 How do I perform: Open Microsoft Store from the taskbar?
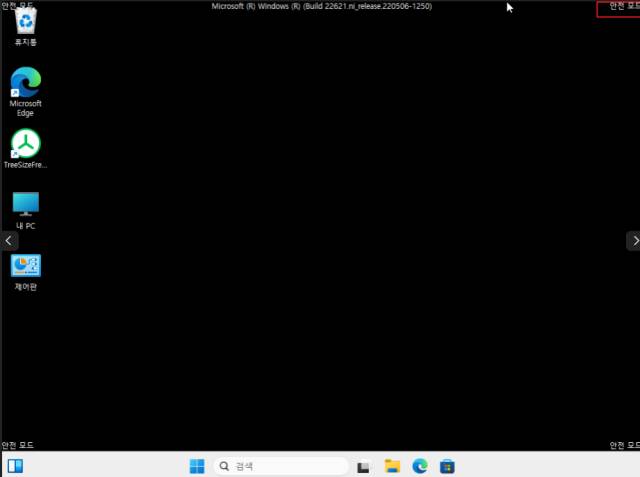(449, 466)
